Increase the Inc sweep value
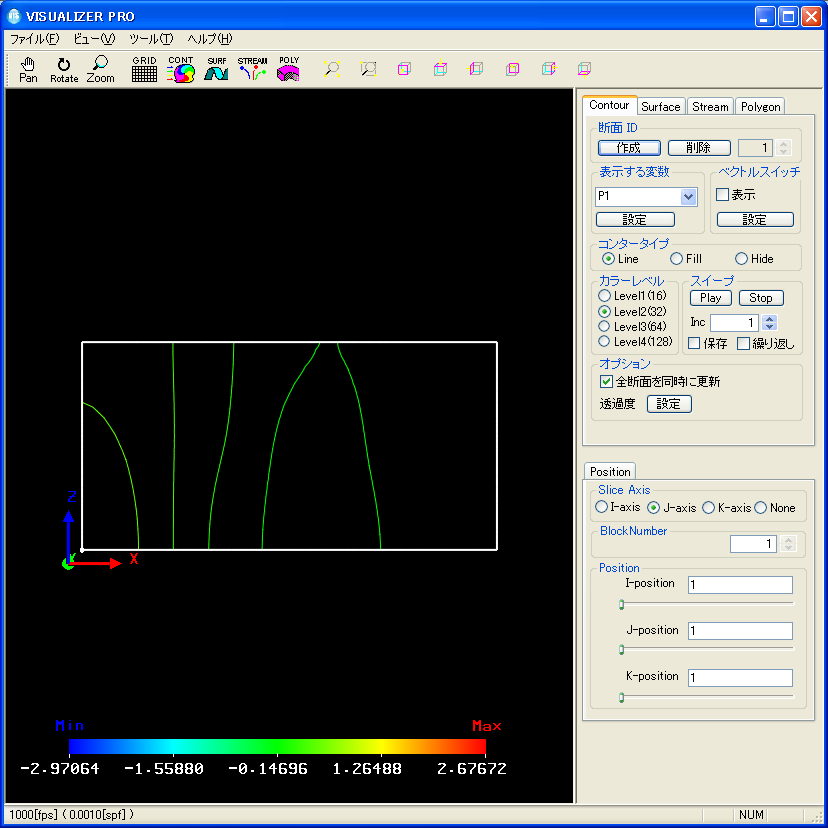The height and width of the screenshot is (828, 828). (769, 319)
